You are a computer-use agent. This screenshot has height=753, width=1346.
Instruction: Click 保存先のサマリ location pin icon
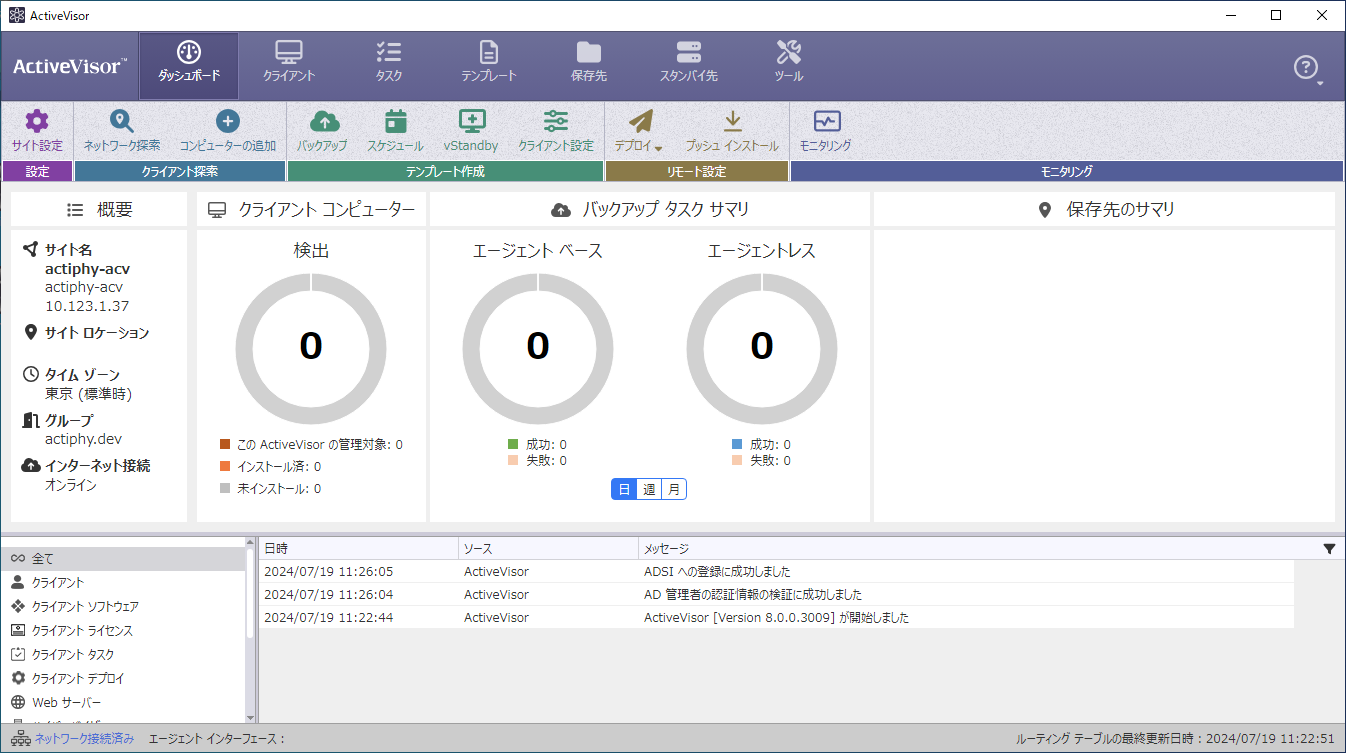point(1045,210)
